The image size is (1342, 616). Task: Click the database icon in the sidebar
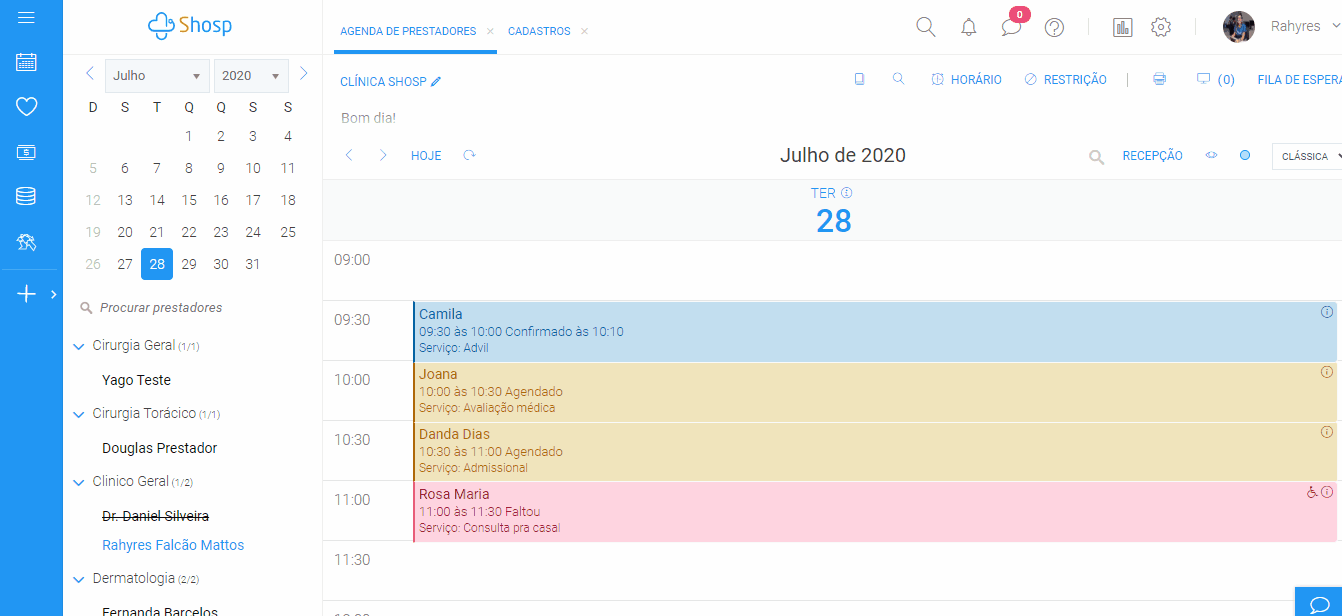[x=27, y=196]
